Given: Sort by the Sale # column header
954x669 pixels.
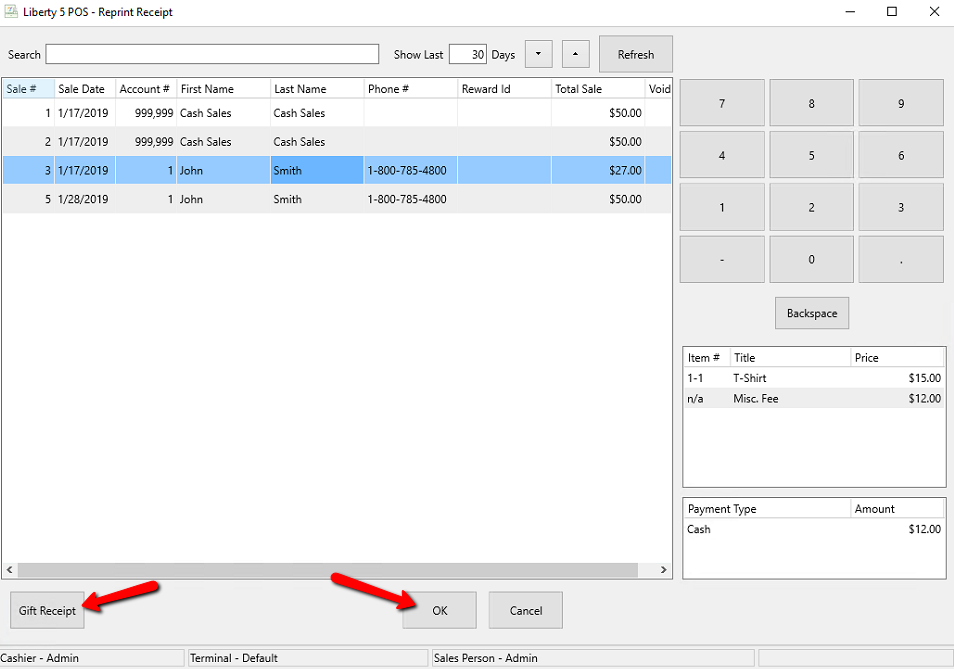Looking at the screenshot, I should tap(29, 89).
